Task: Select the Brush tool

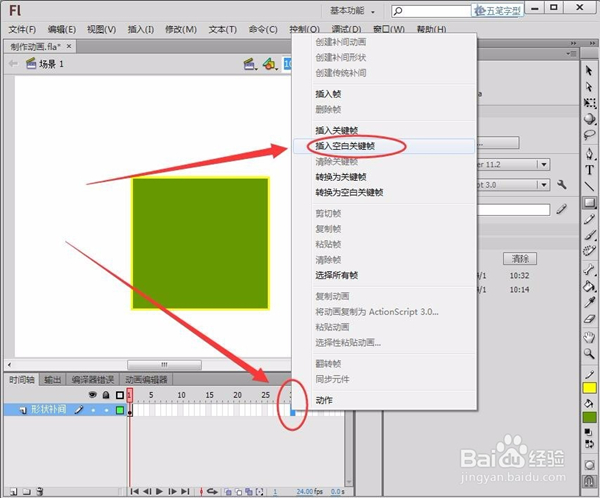Action: coord(589,234)
